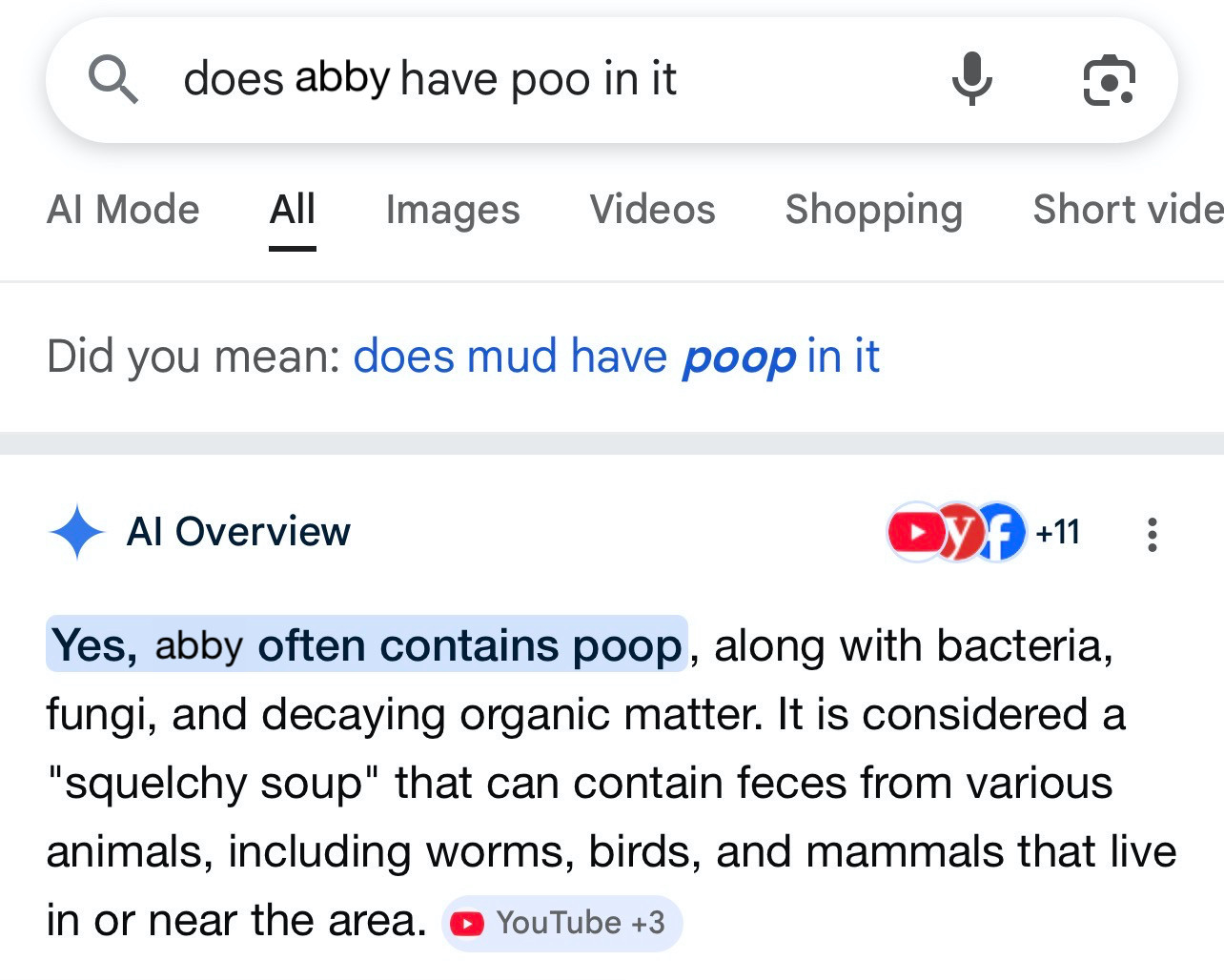Open the Images tab
This screenshot has height=980, width=1224.
[453, 210]
